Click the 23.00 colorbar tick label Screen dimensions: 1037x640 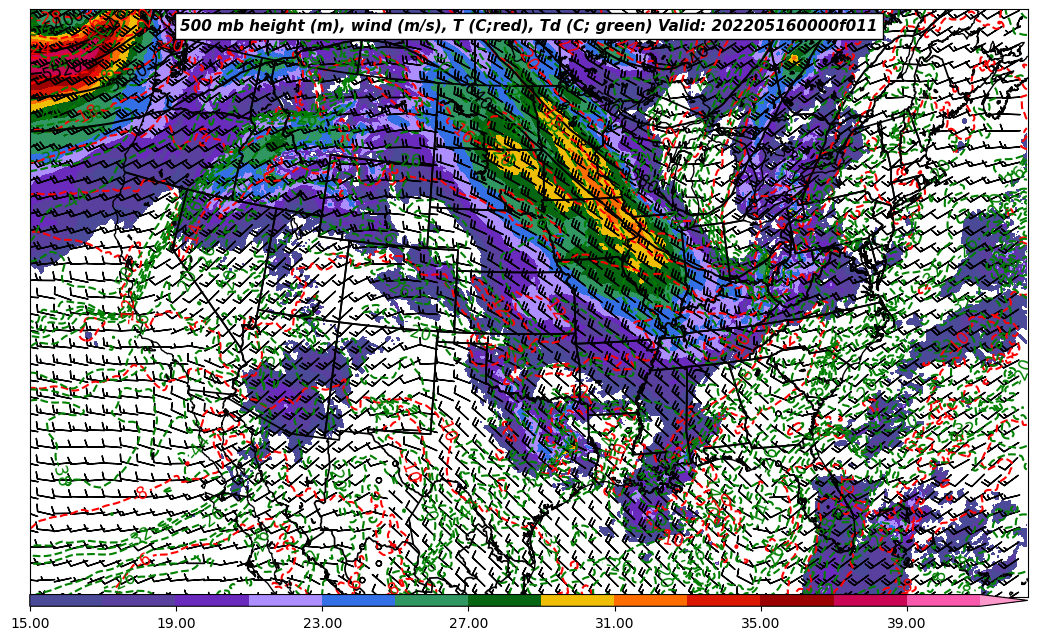tap(322, 623)
